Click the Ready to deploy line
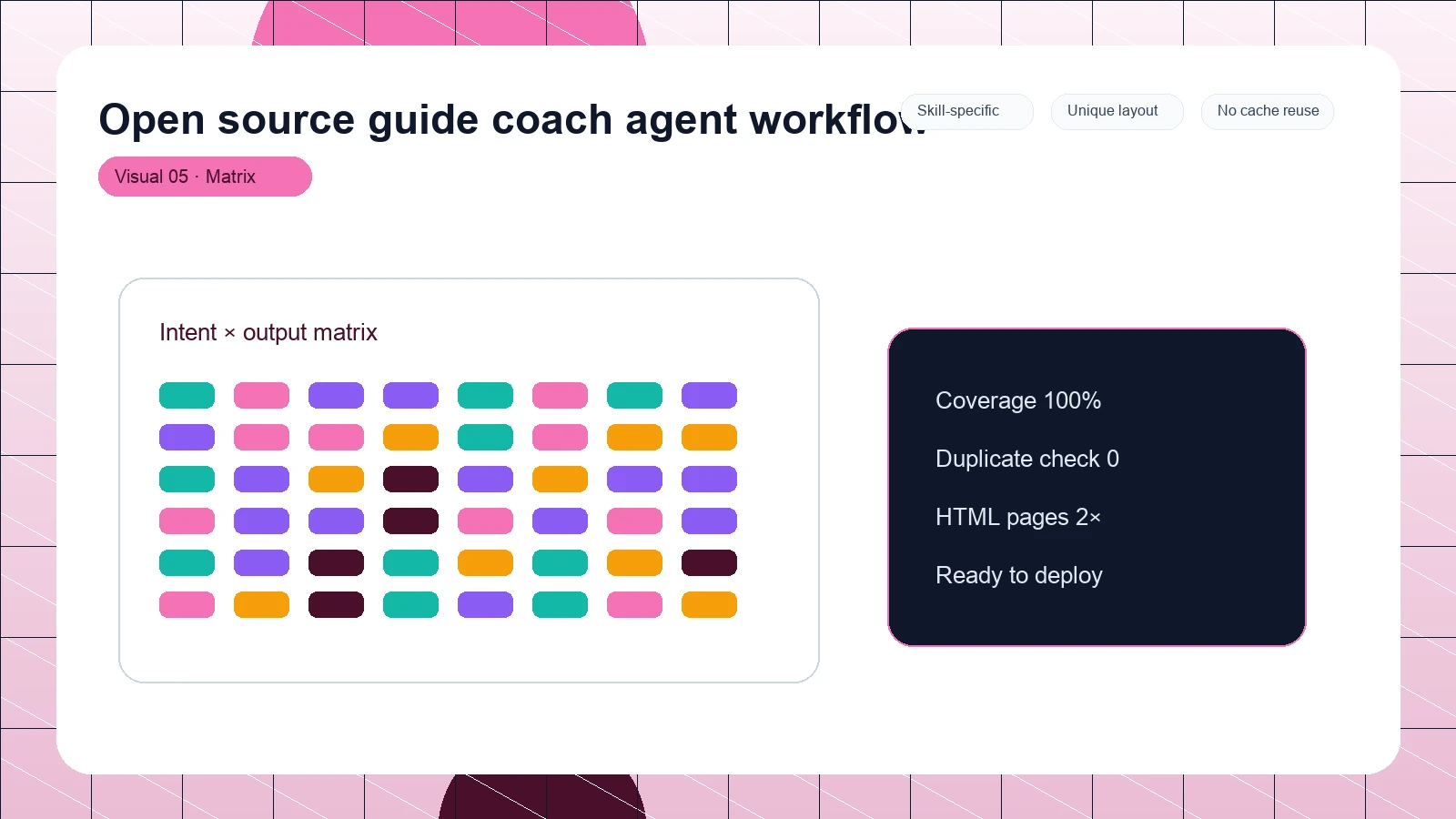1456x819 pixels. [x=1019, y=575]
